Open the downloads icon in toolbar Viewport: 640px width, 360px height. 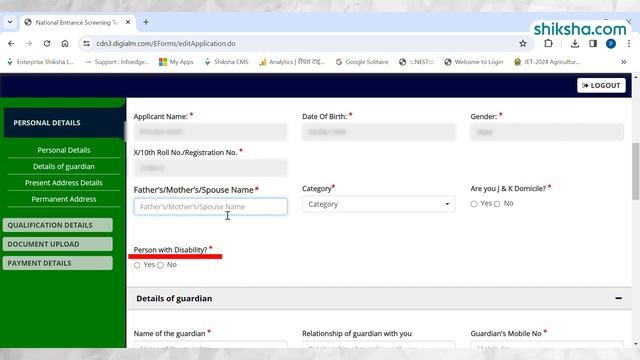click(575, 43)
